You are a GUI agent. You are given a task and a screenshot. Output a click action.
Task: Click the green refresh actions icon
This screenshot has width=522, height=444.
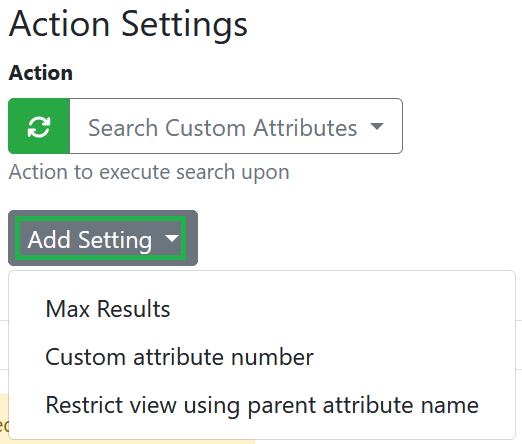[39, 126]
